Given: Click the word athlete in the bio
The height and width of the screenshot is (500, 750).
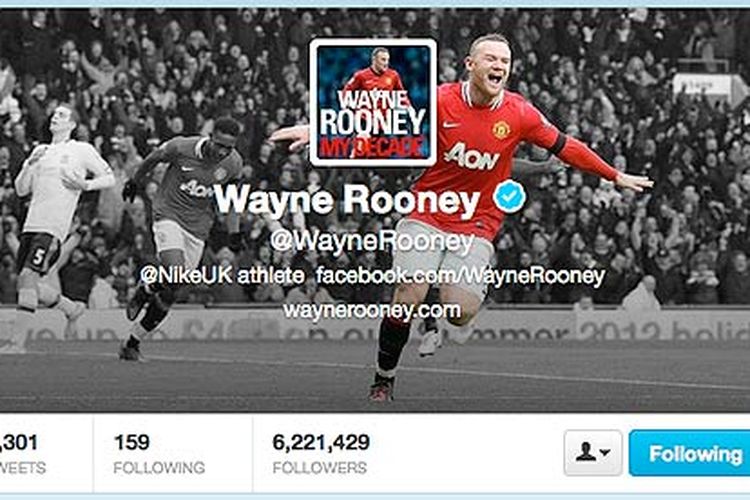Looking at the screenshot, I should [x=271, y=276].
